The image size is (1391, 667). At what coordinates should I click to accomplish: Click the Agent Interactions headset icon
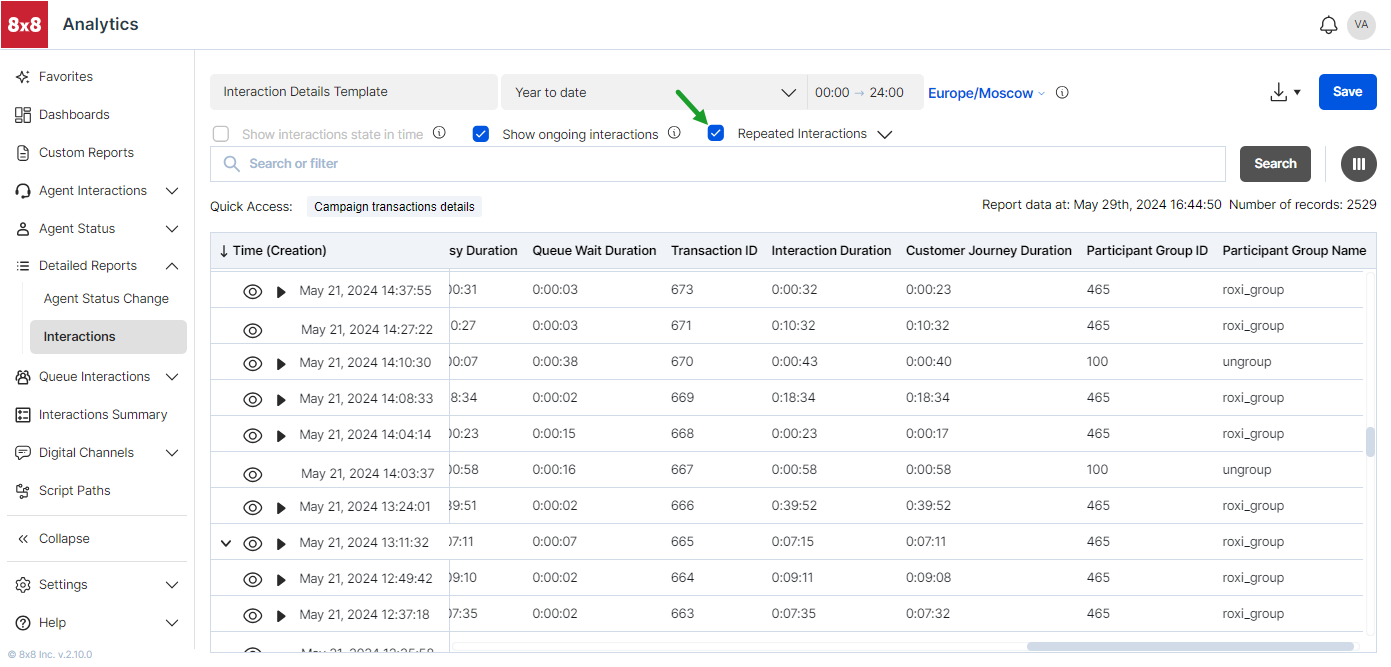(23, 191)
